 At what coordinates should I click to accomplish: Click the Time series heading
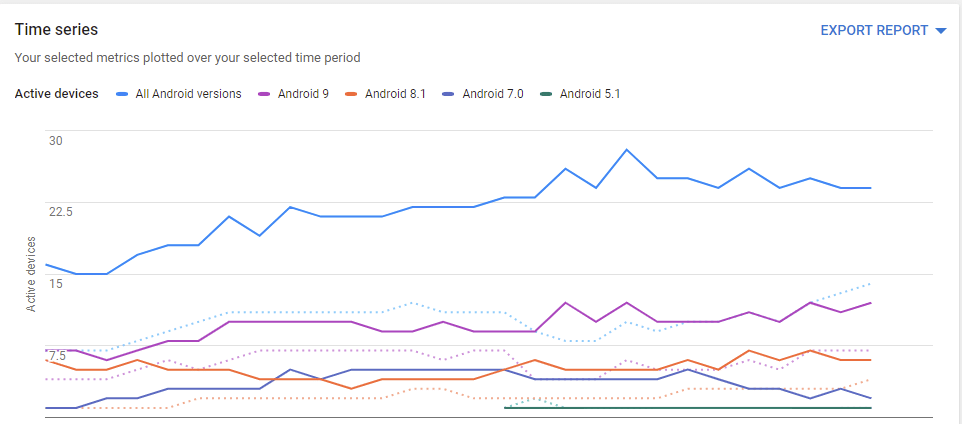click(56, 29)
